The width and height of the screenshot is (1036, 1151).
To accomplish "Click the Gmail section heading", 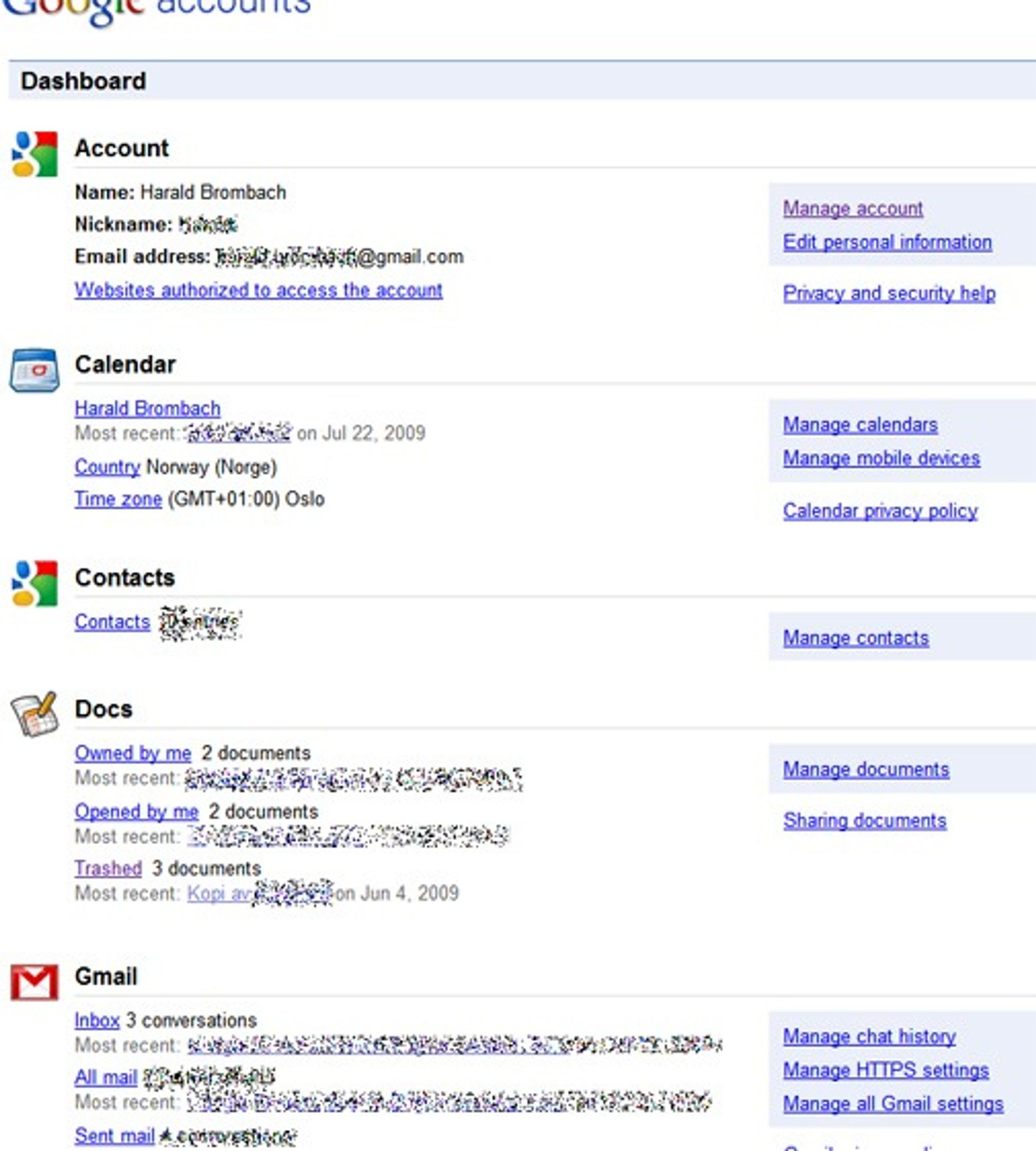I will (x=106, y=977).
